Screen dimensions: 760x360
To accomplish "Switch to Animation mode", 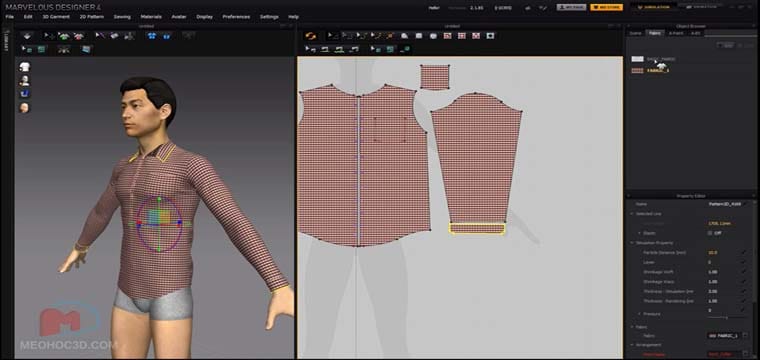I will coord(702,7).
